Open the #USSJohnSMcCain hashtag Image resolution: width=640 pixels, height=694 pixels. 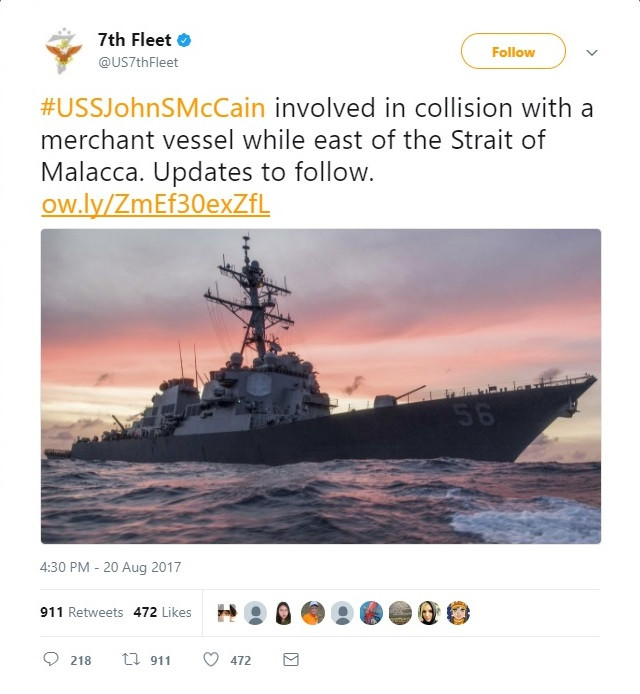pyautogui.click(x=154, y=108)
